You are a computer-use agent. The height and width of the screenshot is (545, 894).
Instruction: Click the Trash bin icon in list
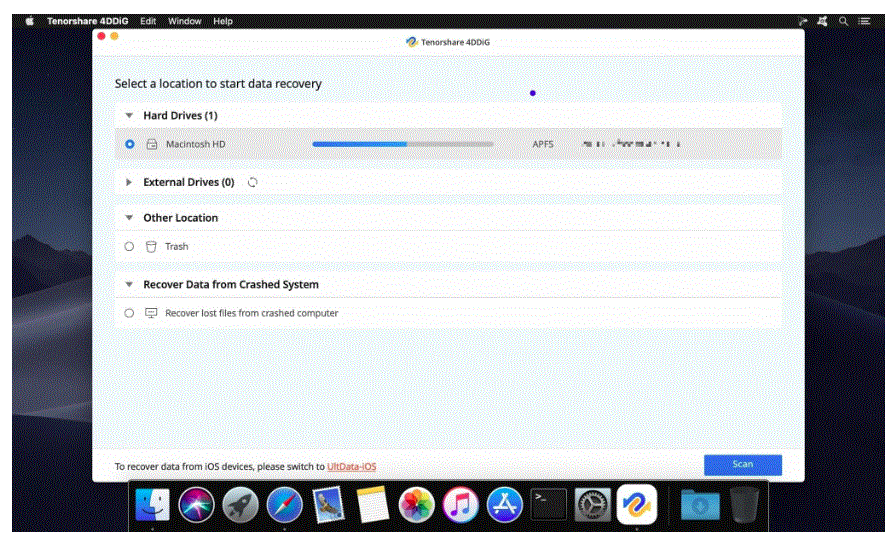[x=151, y=246]
